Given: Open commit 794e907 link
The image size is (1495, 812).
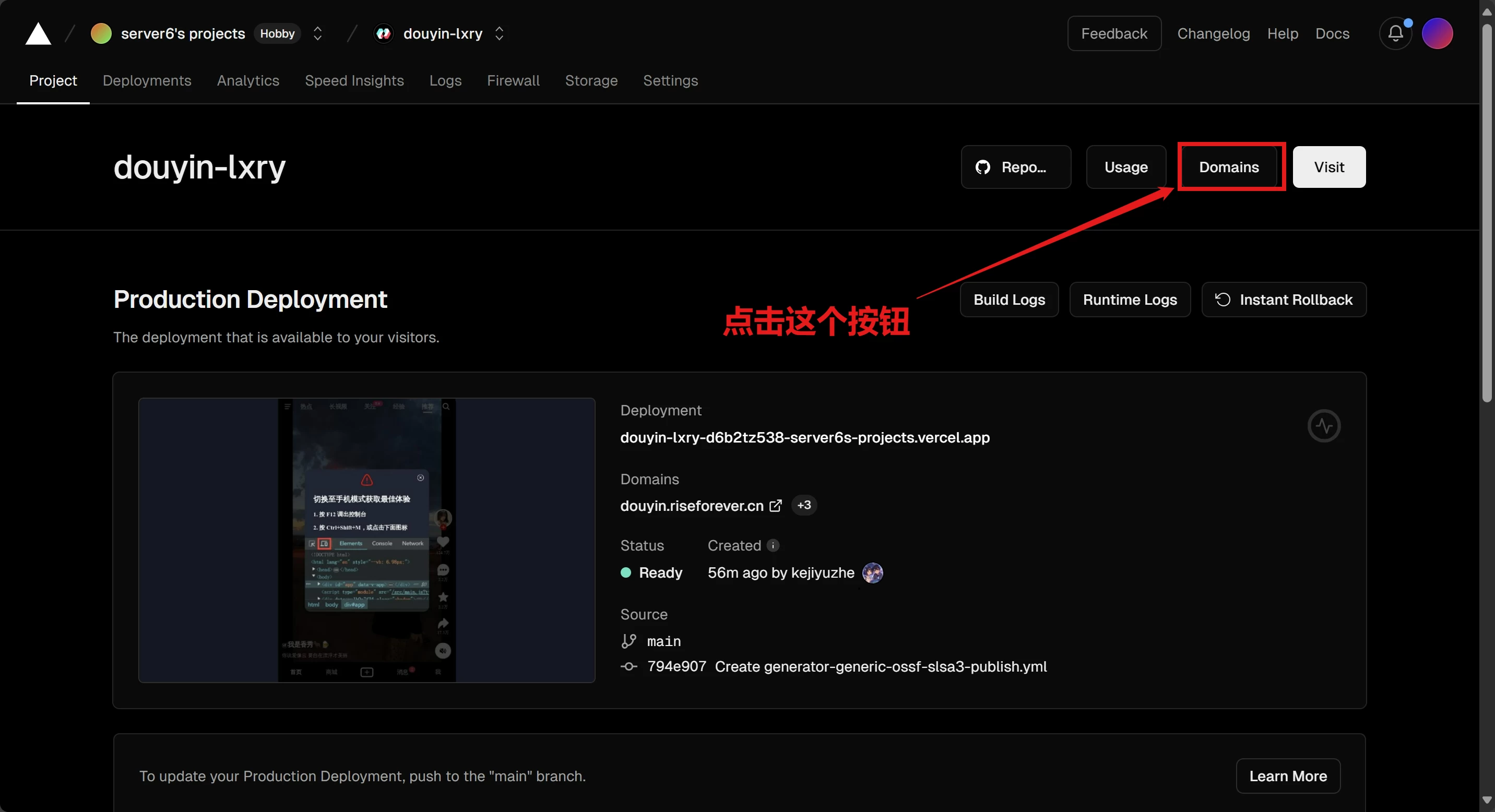Looking at the screenshot, I should coord(677,666).
